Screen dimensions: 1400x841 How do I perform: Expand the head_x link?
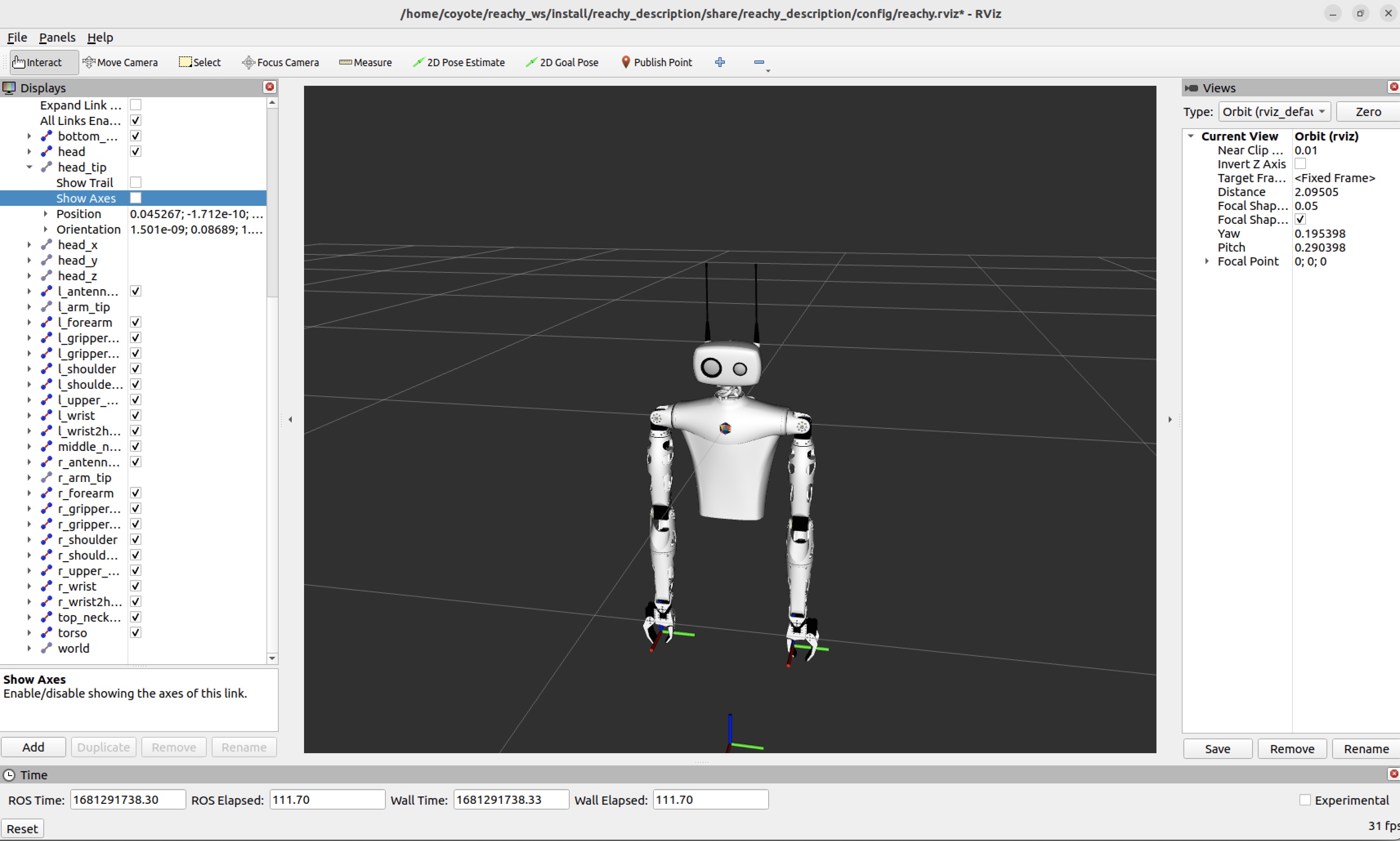point(29,245)
